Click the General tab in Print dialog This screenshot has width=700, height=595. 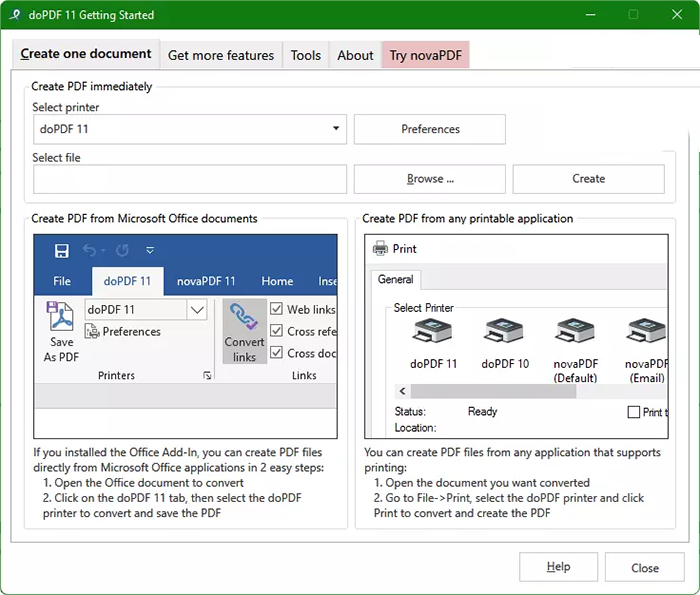point(396,279)
